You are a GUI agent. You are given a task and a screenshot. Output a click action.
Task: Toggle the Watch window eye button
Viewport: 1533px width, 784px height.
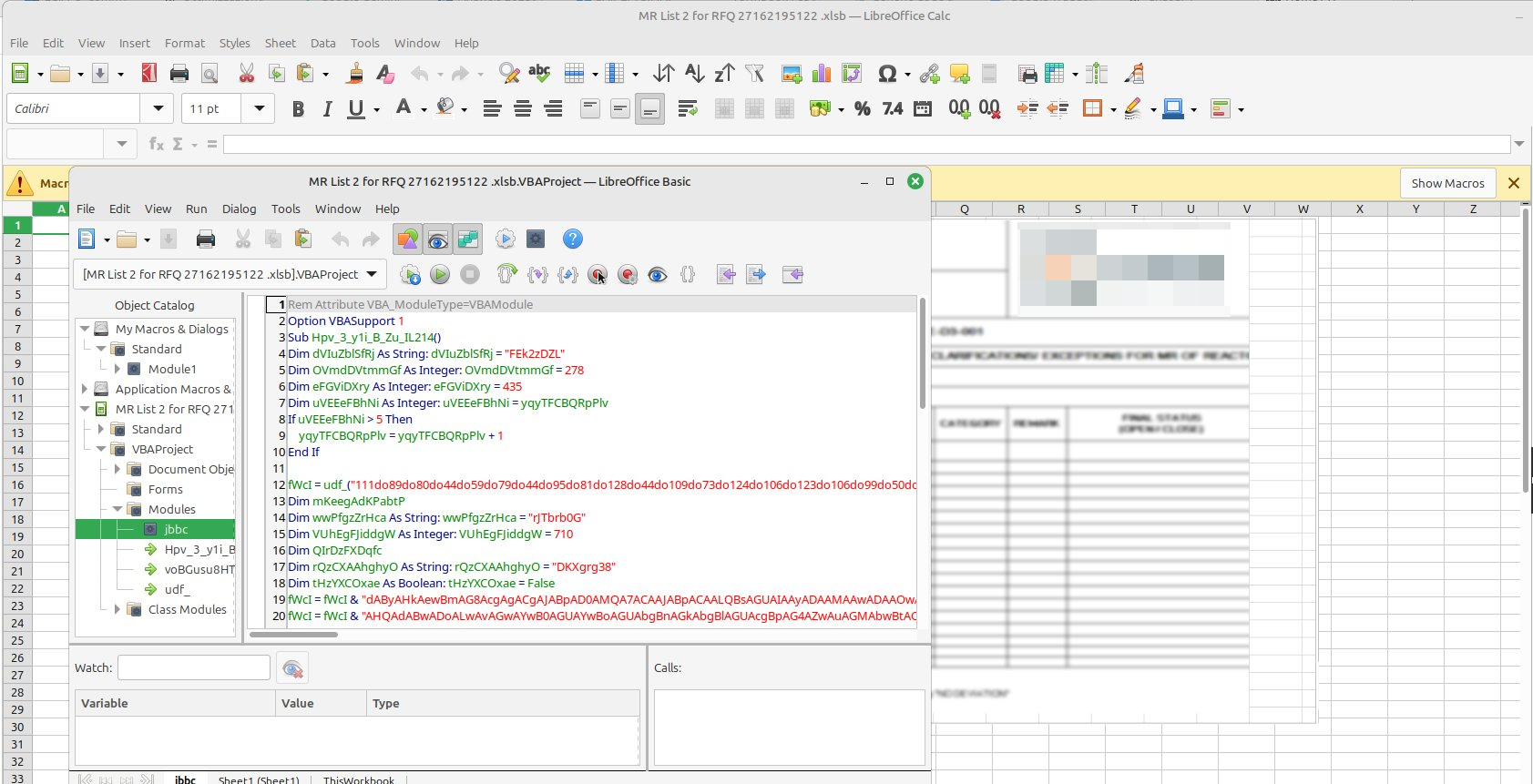(437, 239)
